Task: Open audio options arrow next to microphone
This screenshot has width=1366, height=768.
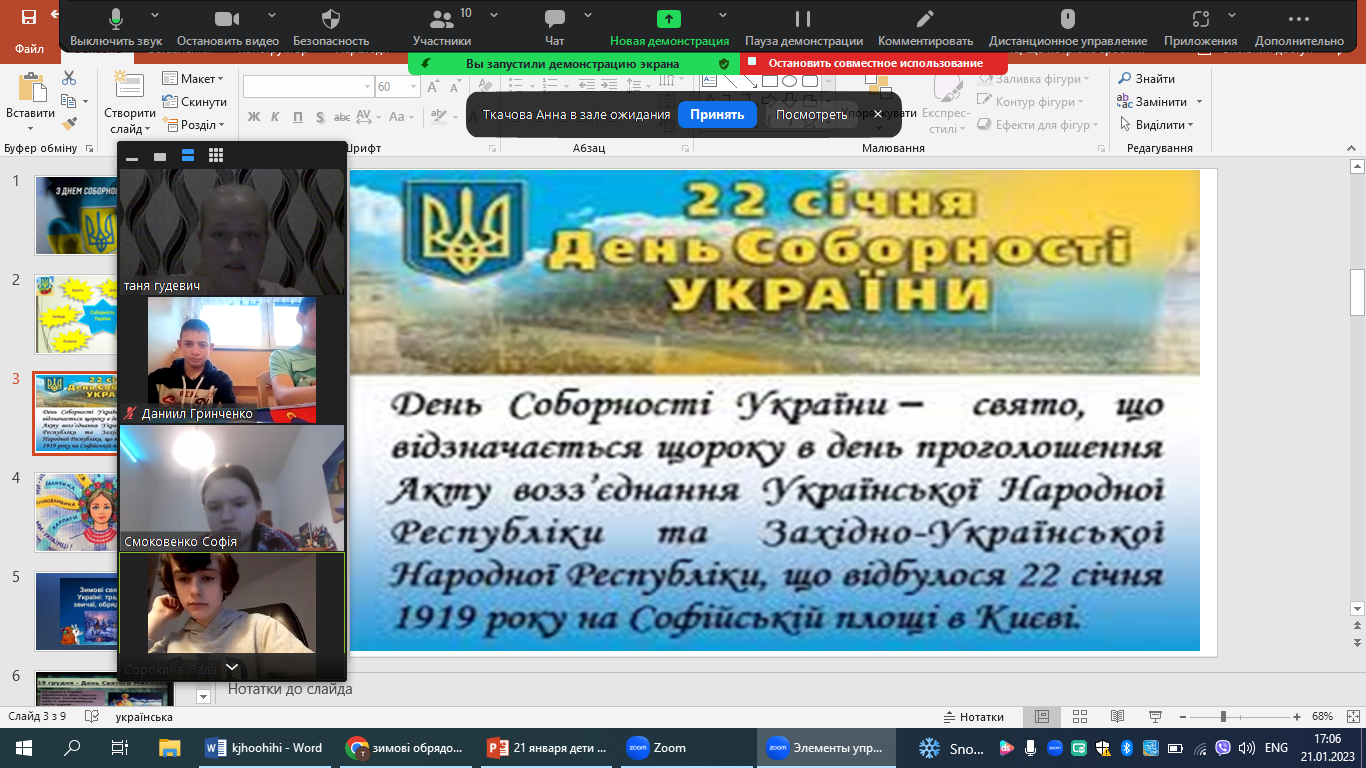Action: pyautogui.click(x=154, y=16)
